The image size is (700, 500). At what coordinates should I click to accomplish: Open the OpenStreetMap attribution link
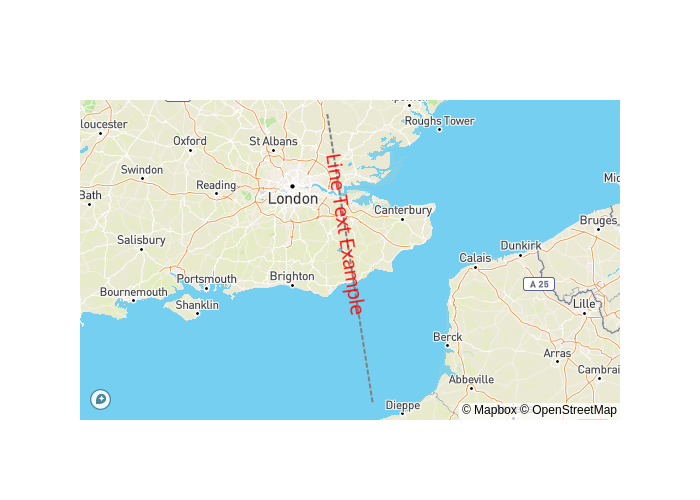[x=568, y=410]
